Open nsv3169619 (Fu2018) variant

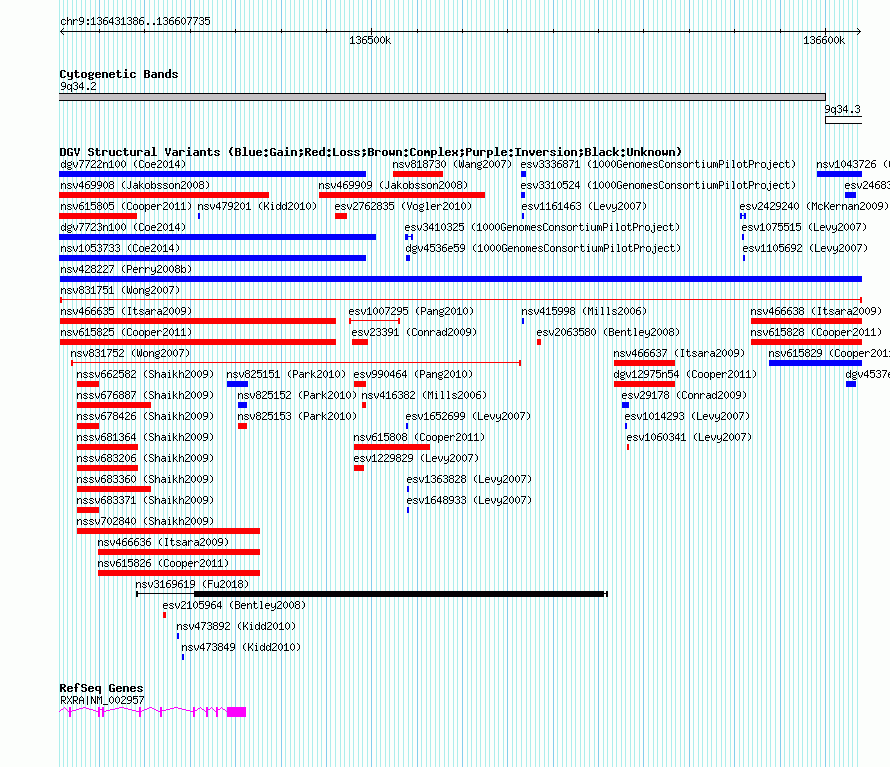click(x=192, y=585)
